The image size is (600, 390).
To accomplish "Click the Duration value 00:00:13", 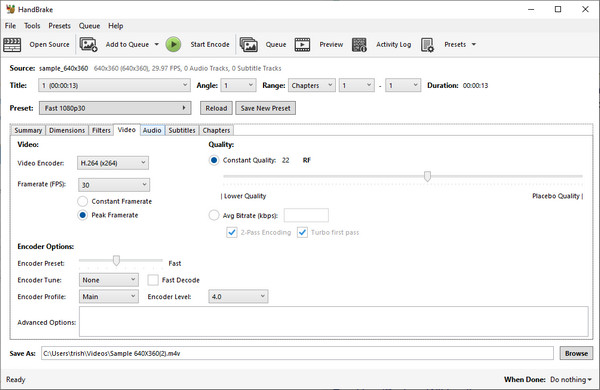I will 475,85.
